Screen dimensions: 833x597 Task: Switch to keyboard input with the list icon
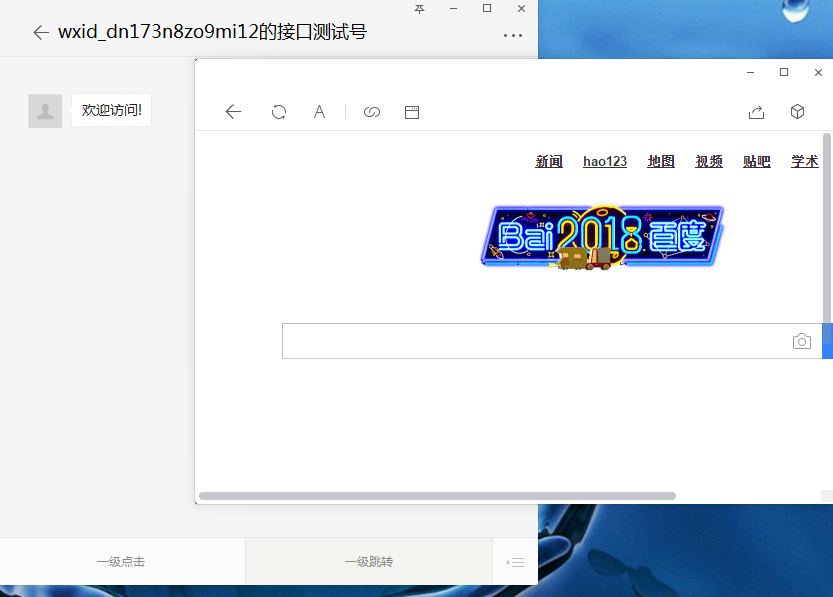[515, 562]
